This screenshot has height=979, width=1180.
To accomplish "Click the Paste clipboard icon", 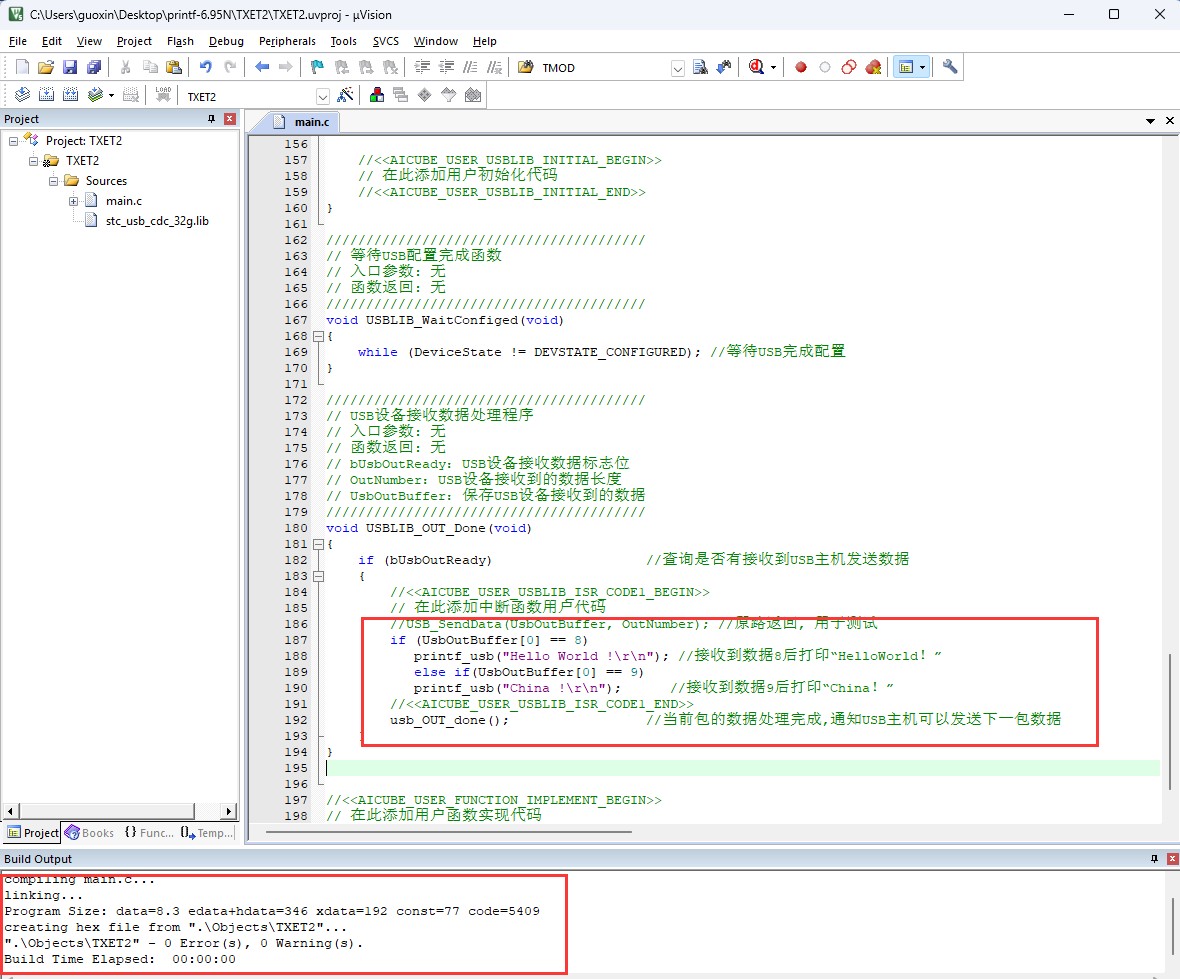I will [x=174, y=67].
